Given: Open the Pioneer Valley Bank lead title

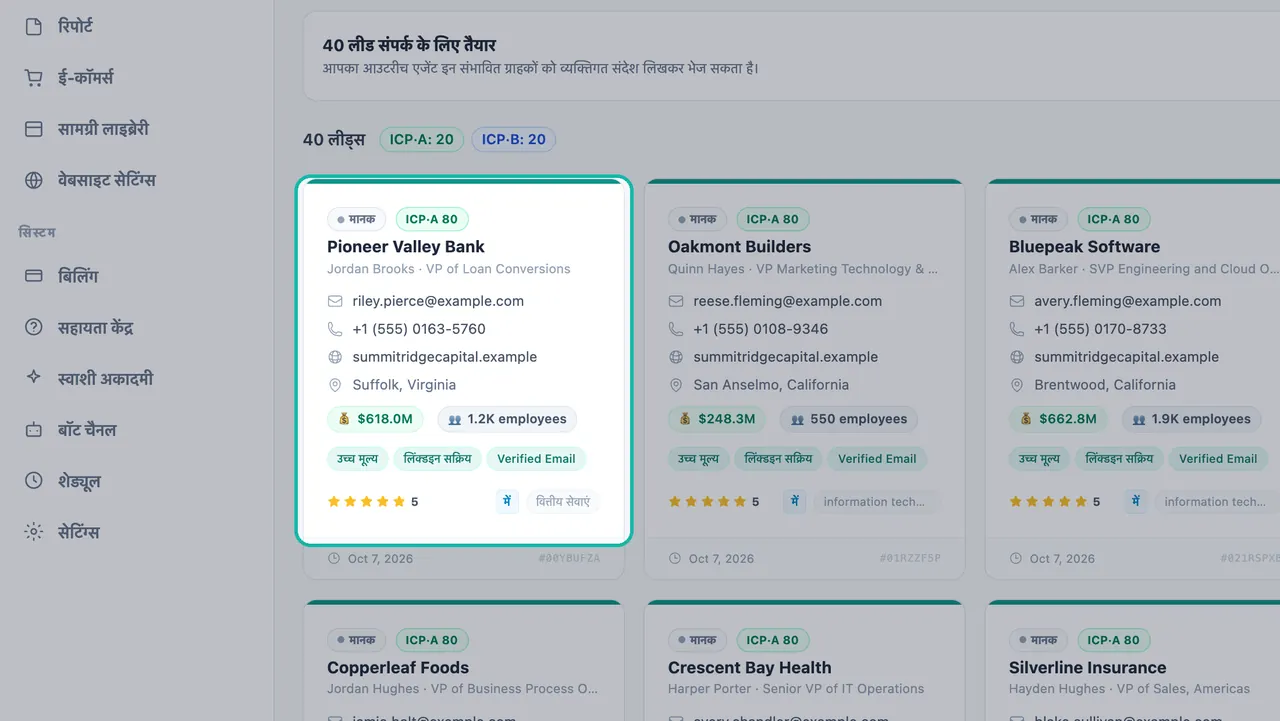Looking at the screenshot, I should (406, 247).
